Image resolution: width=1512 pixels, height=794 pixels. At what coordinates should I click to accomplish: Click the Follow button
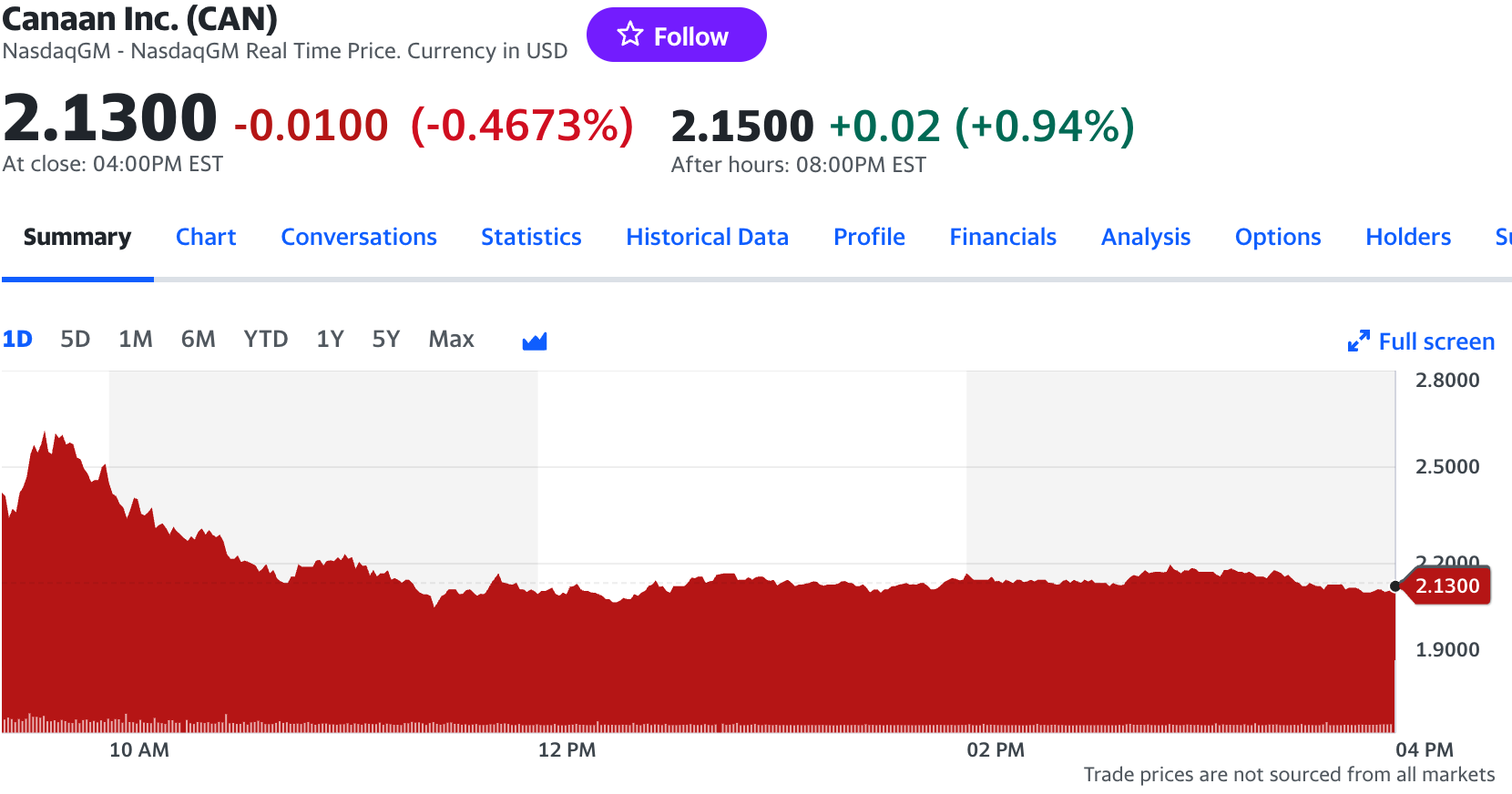[676, 36]
